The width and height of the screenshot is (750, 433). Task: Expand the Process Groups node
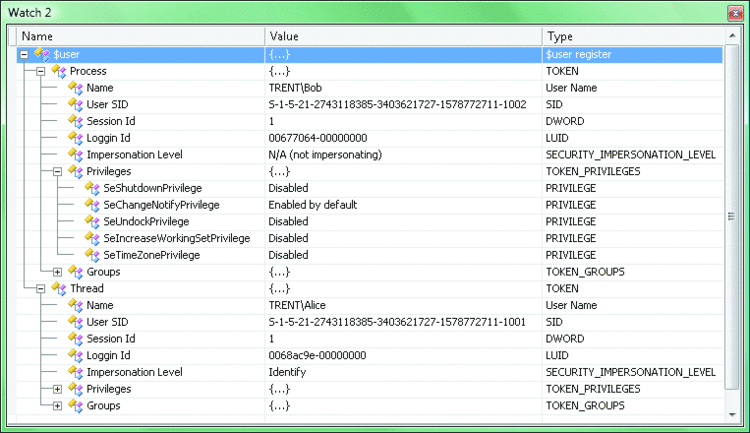57,272
